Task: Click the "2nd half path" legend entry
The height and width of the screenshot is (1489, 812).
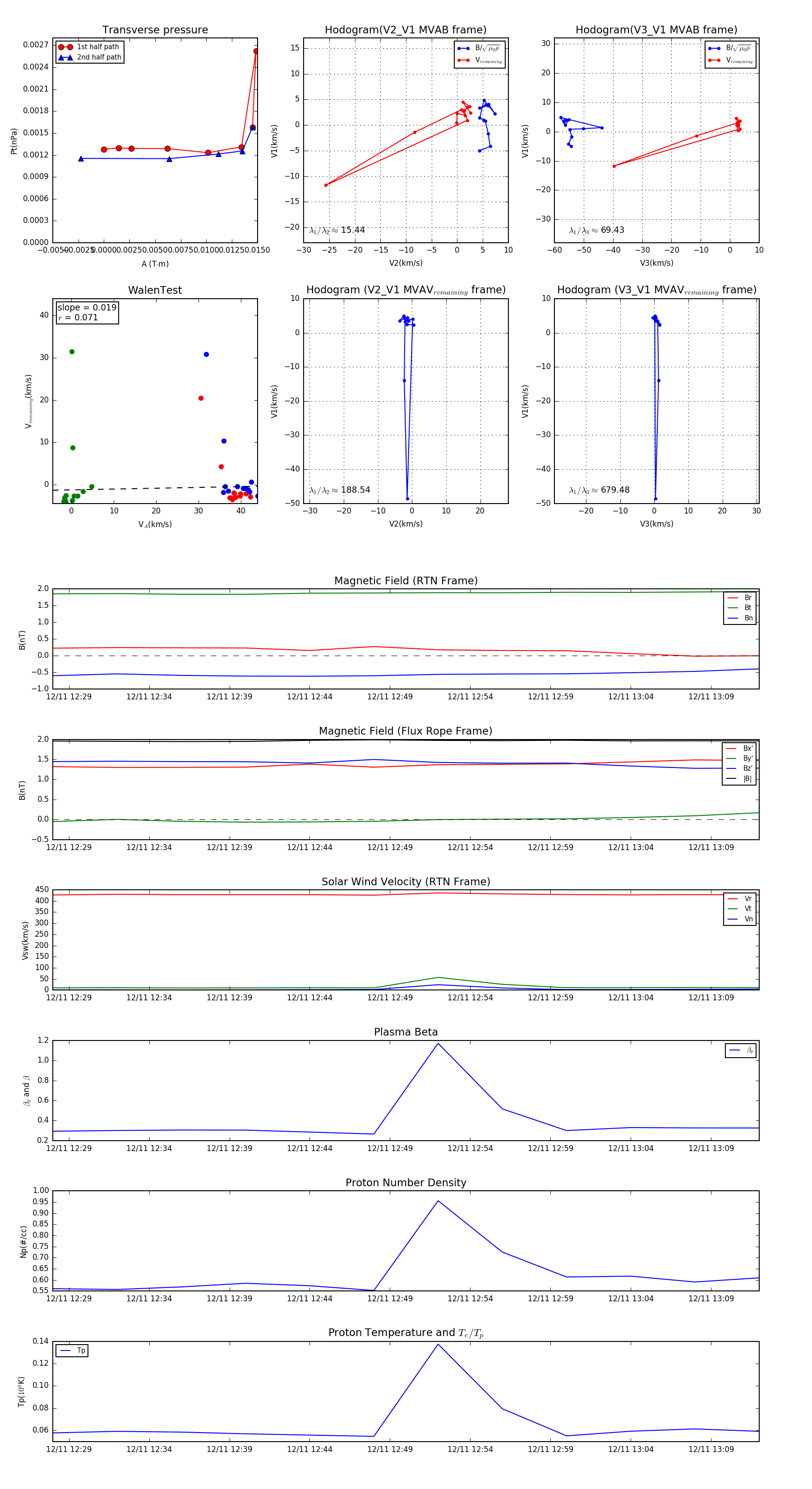Action: coord(89,57)
